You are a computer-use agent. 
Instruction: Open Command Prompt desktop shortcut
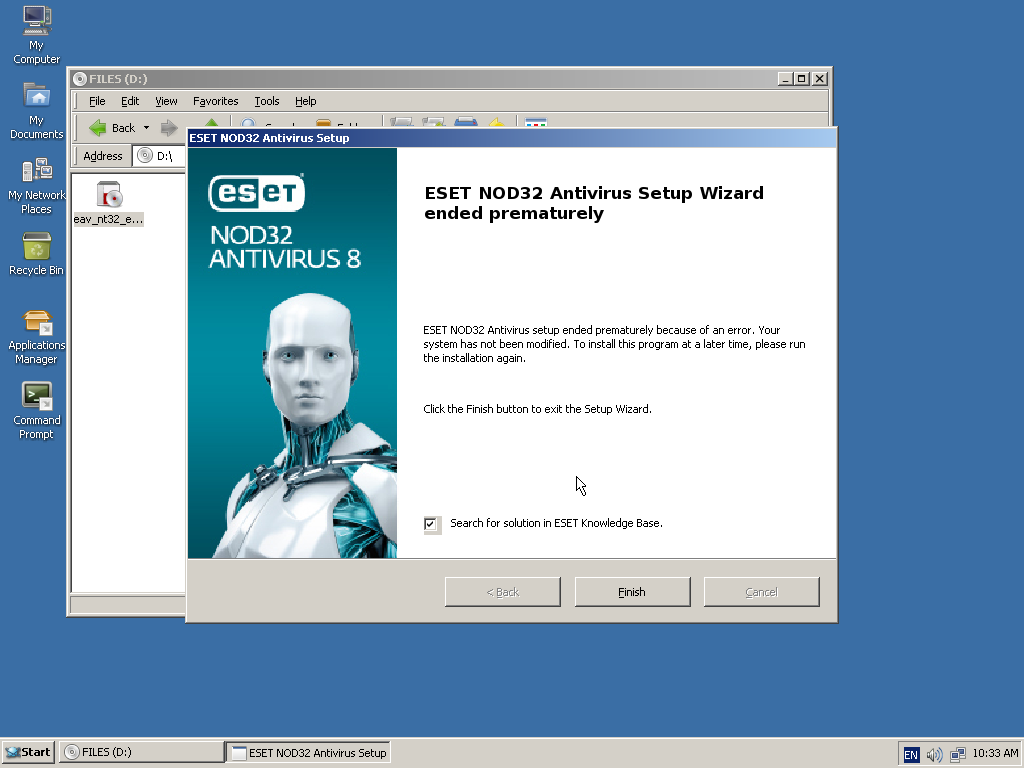[x=37, y=397]
